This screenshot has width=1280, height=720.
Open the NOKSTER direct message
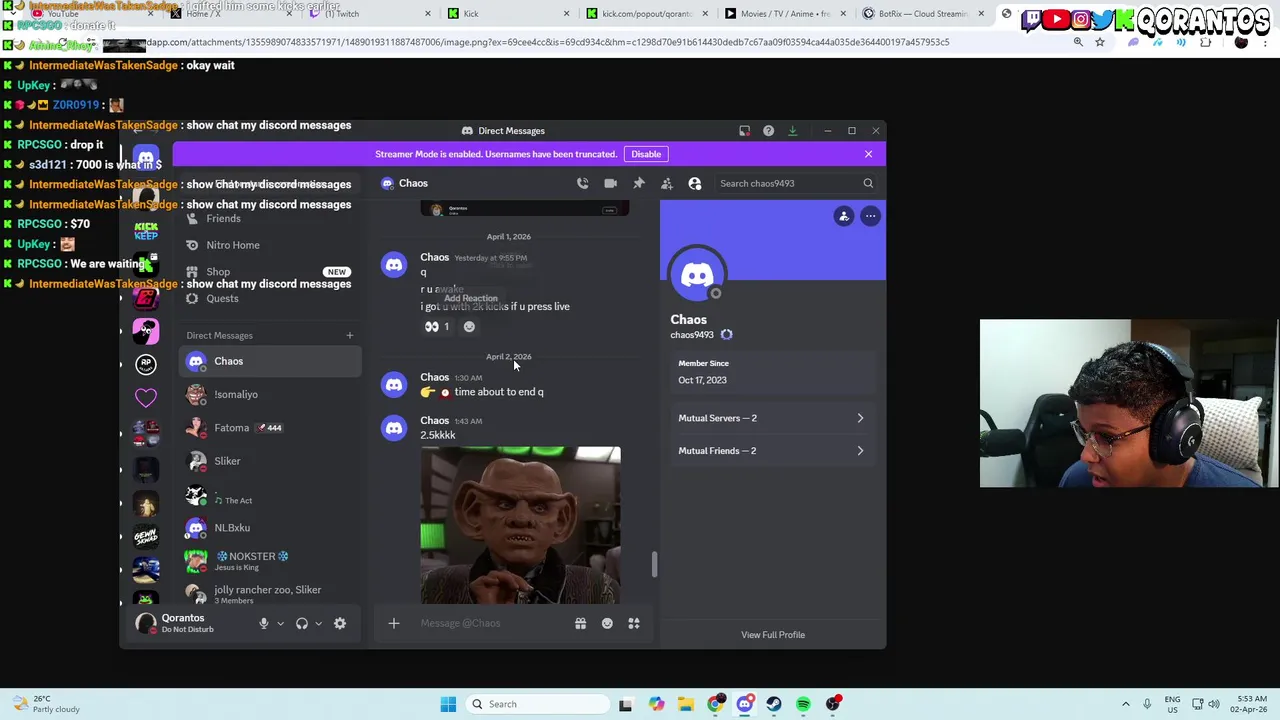pyautogui.click(x=270, y=561)
